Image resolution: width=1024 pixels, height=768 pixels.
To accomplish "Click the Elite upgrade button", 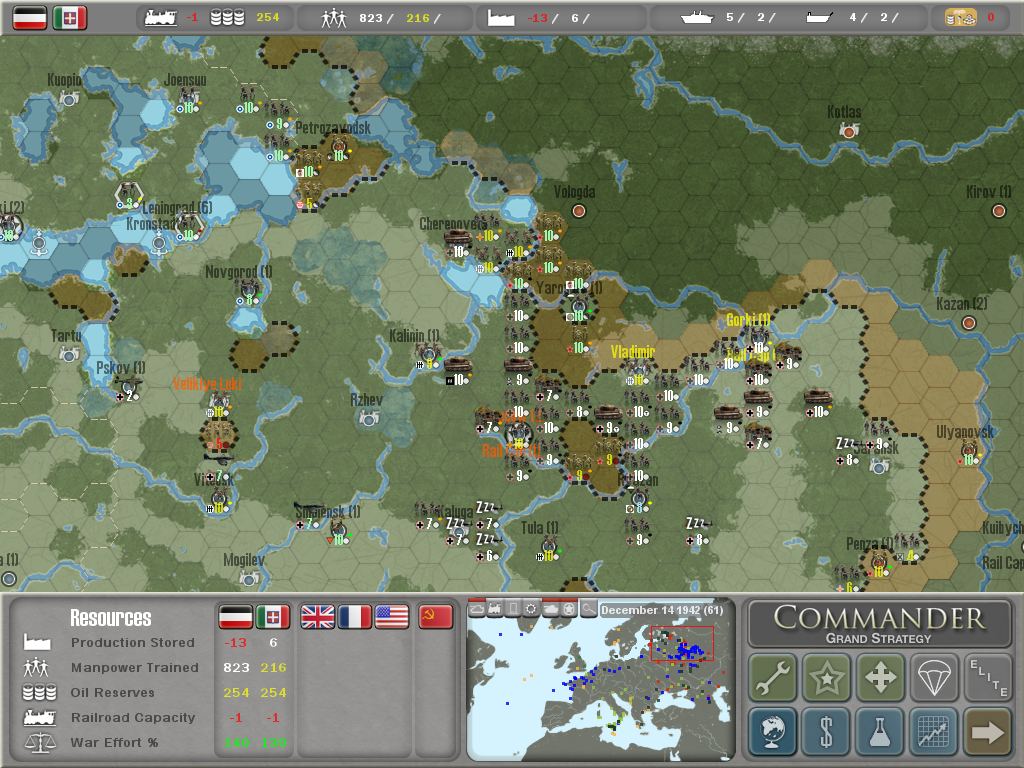I will (987, 678).
